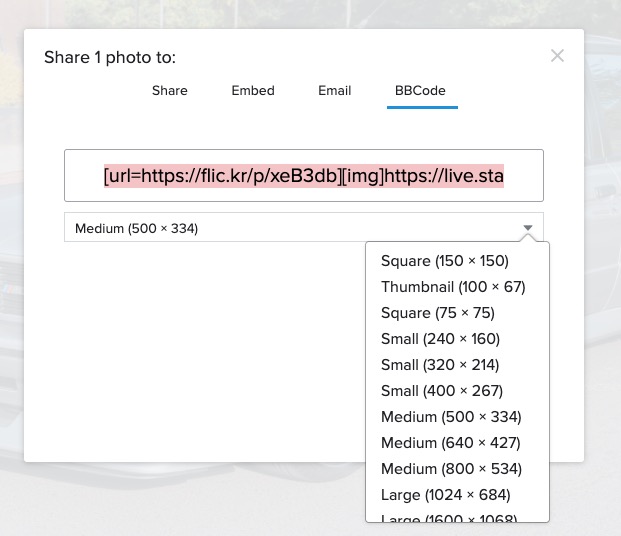This screenshot has width=621, height=536.
Task: Click the size dropdown arrow icon
Action: [x=528, y=228]
